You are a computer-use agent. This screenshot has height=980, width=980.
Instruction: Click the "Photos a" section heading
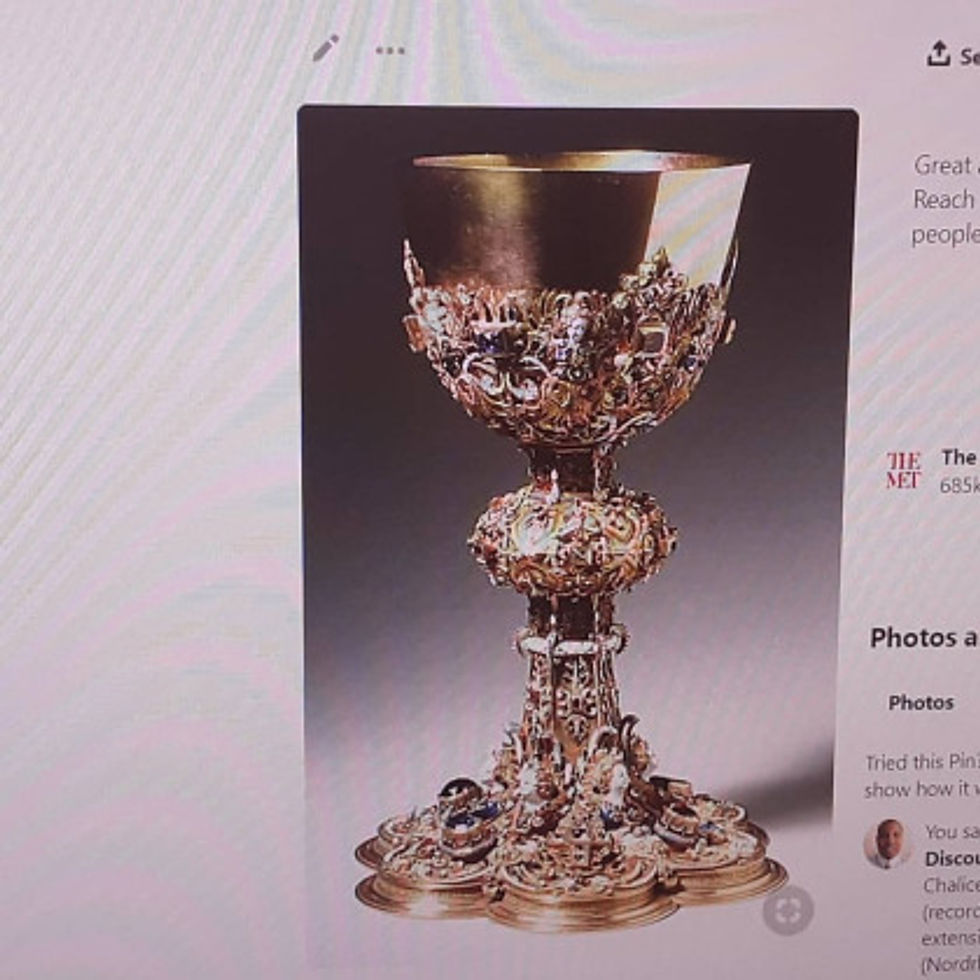924,638
